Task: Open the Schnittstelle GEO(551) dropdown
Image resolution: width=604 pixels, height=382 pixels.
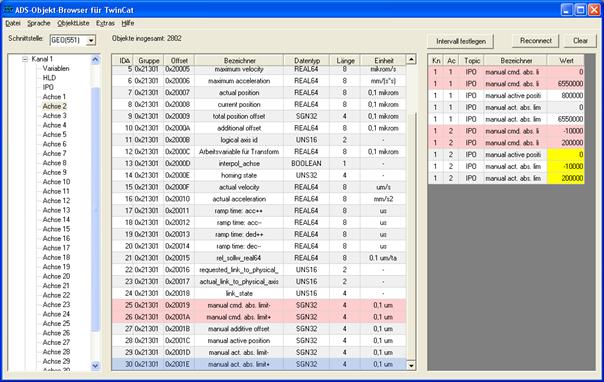Action: click(91, 40)
